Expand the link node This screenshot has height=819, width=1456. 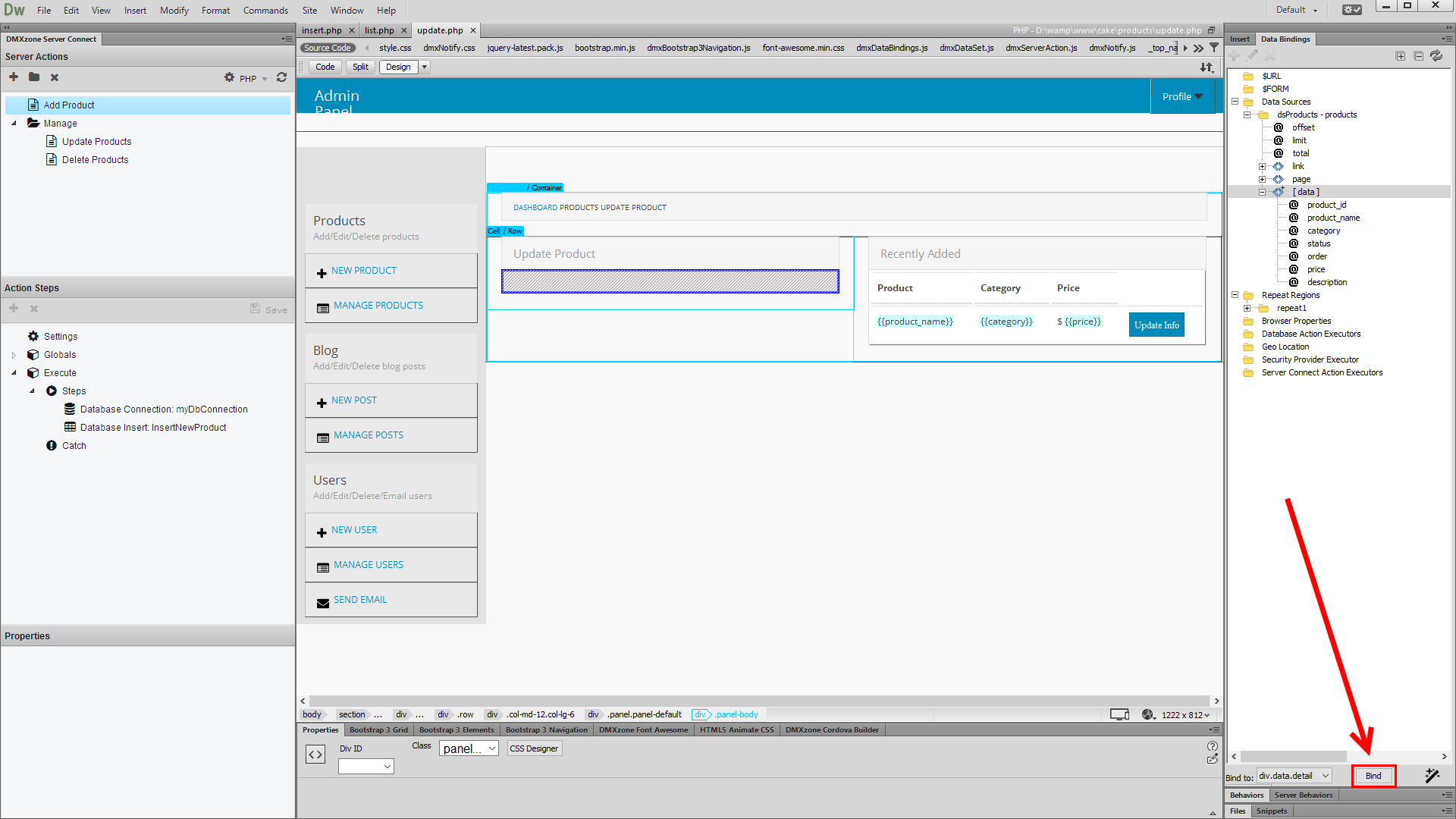1263,166
